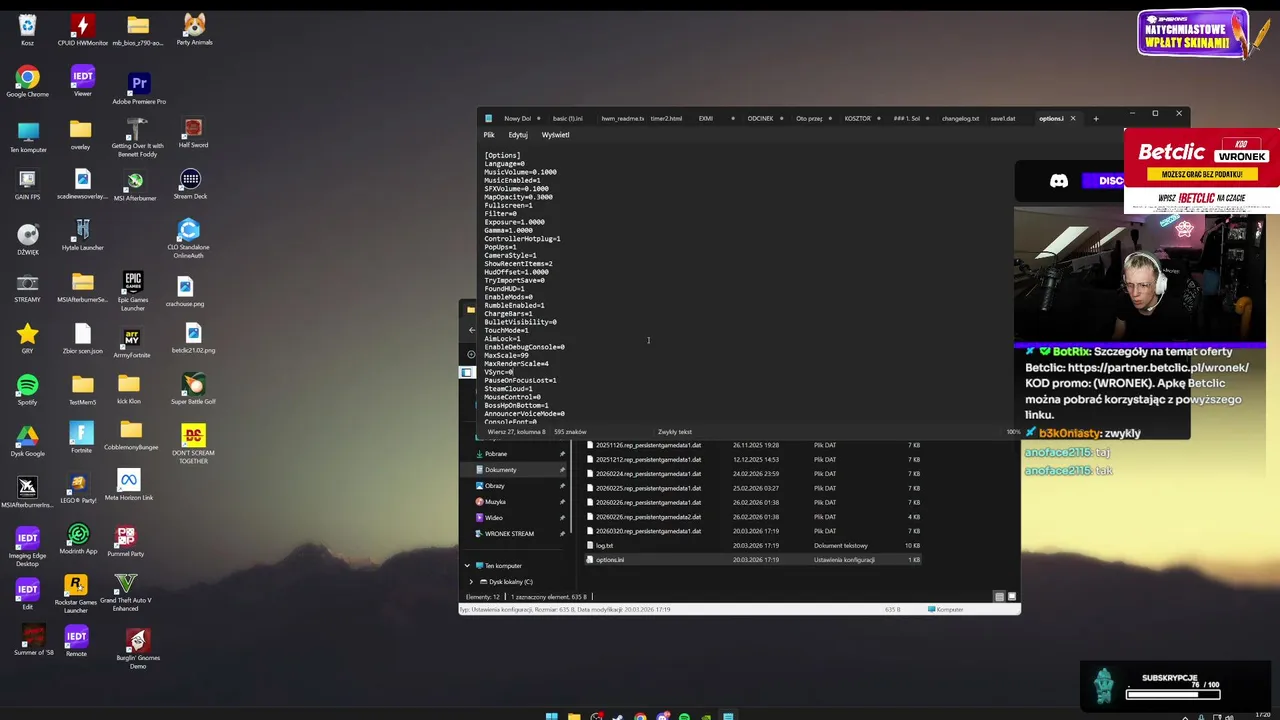
Task: Launch Pummel Party from the desktop
Action: [x=125, y=541]
